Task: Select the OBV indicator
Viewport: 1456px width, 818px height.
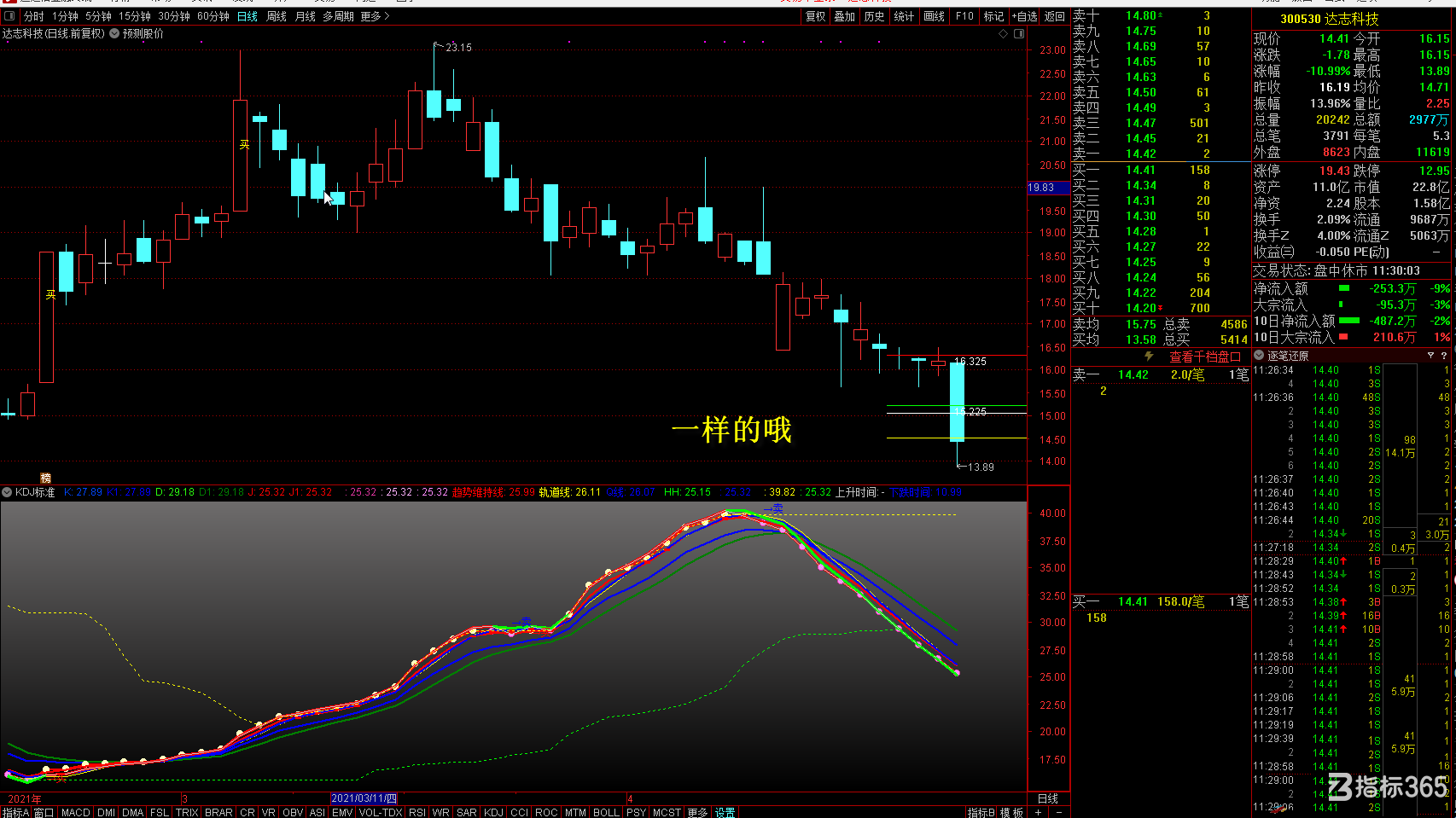Action: coord(293,812)
